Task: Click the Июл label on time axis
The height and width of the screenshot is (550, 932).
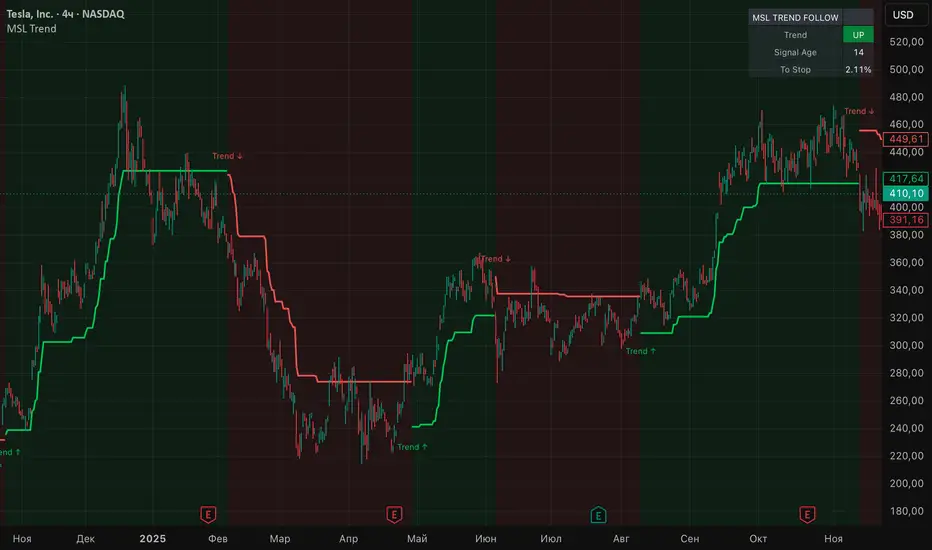Action: tap(551, 539)
